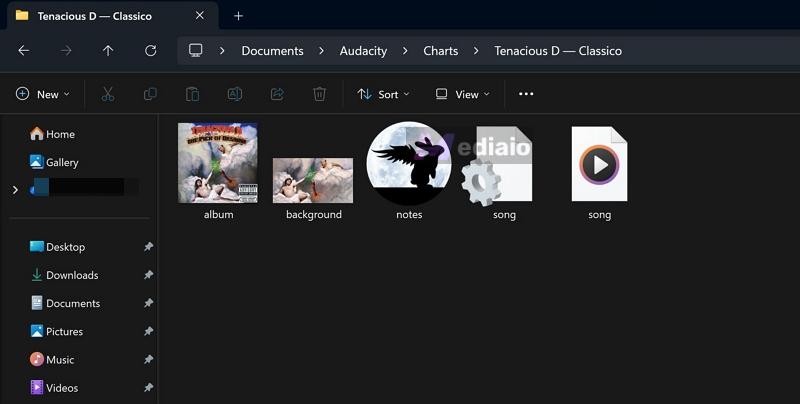Select the notes file with moon icon
The width and height of the screenshot is (800, 404).
(x=409, y=163)
